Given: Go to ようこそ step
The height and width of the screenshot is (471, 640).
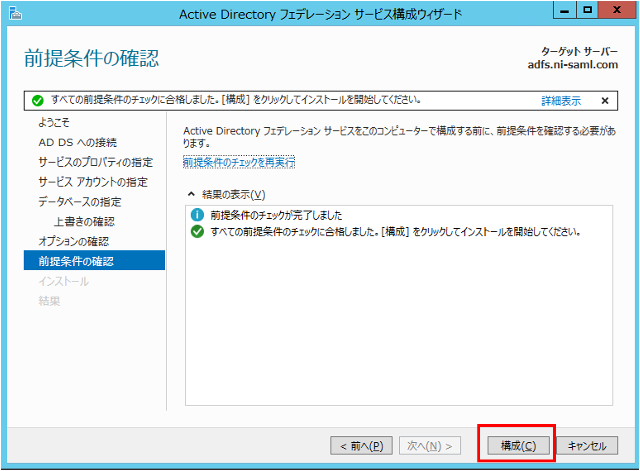Looking at the screenshot, I should point(54,122).
